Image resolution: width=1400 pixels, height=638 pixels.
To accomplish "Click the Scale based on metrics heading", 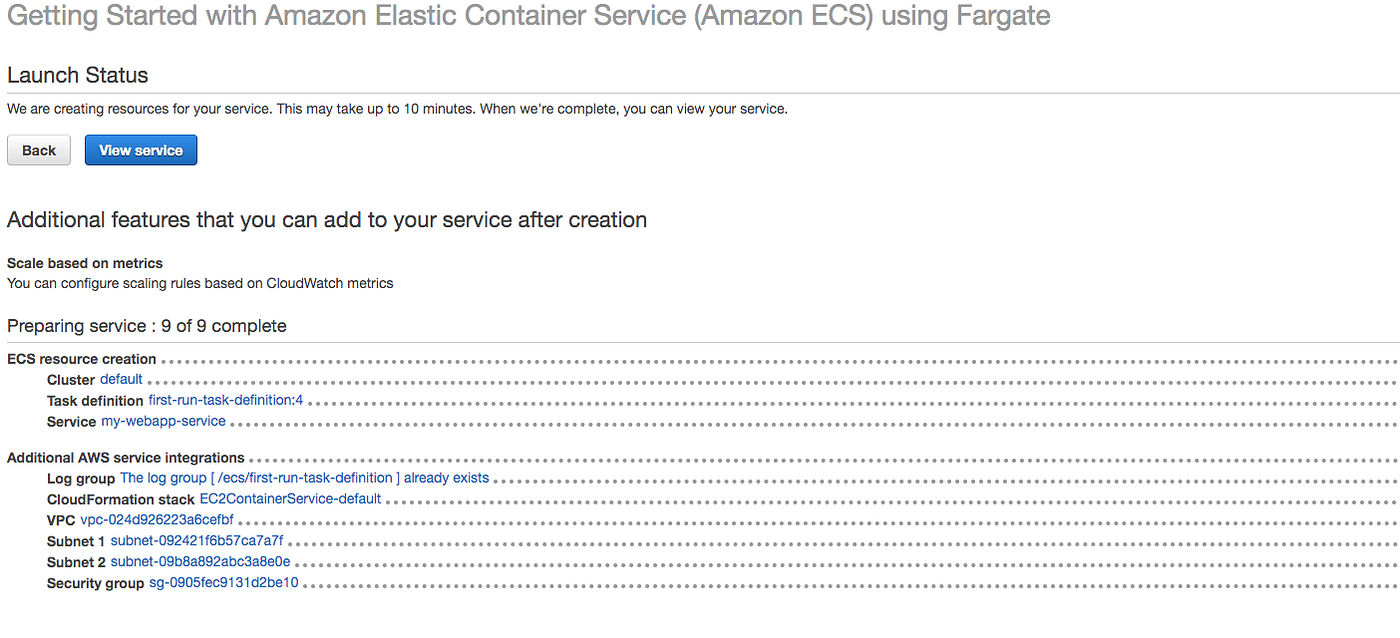I will (x=85, y=263).
